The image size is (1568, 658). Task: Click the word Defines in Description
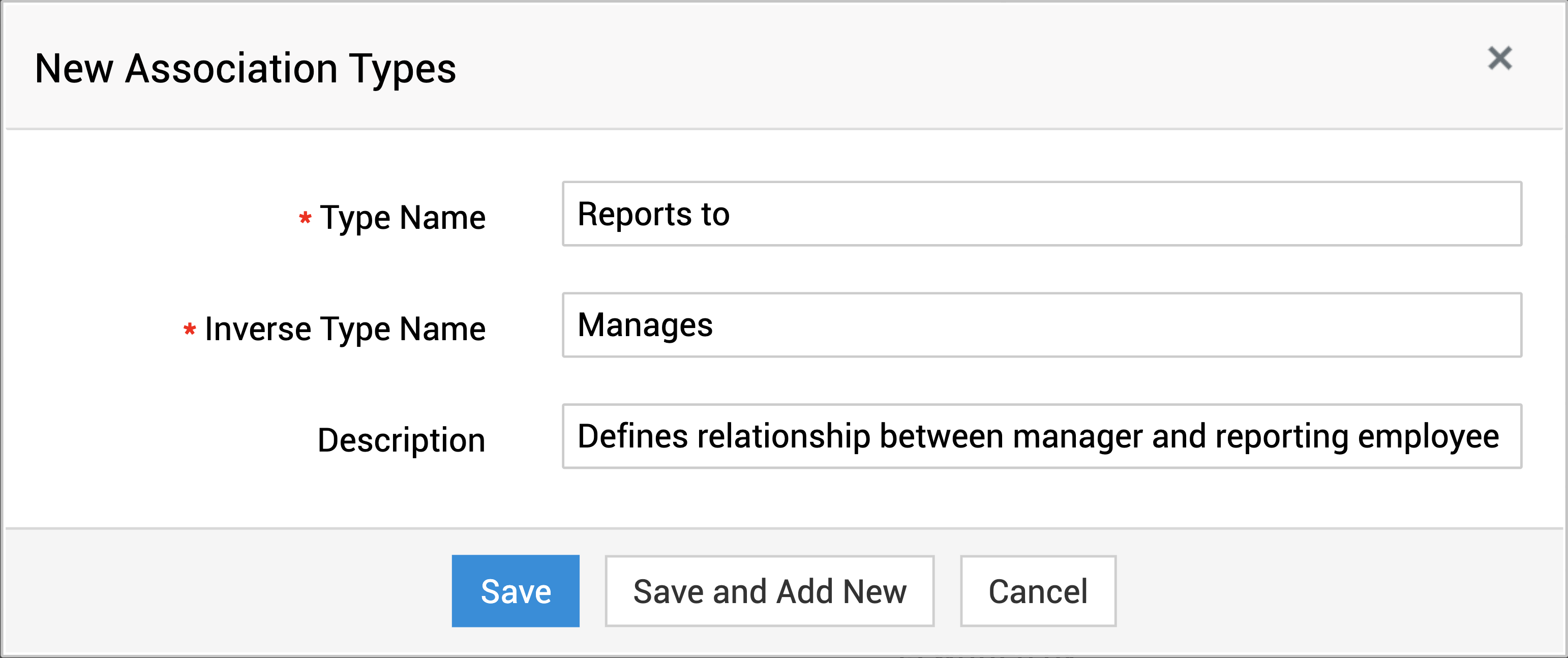point(632,436)
